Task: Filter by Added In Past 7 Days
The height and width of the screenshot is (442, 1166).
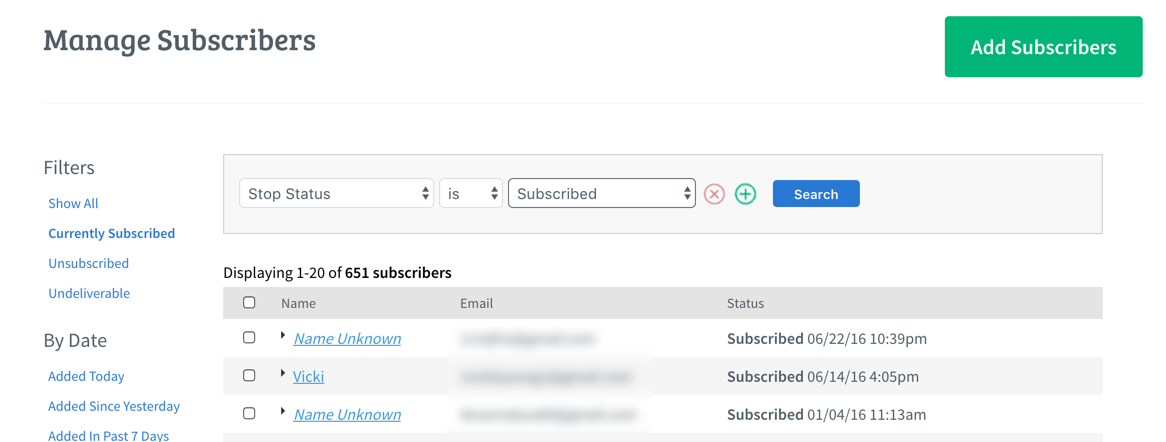Action: pyautogui.click(x=109, y=436)
